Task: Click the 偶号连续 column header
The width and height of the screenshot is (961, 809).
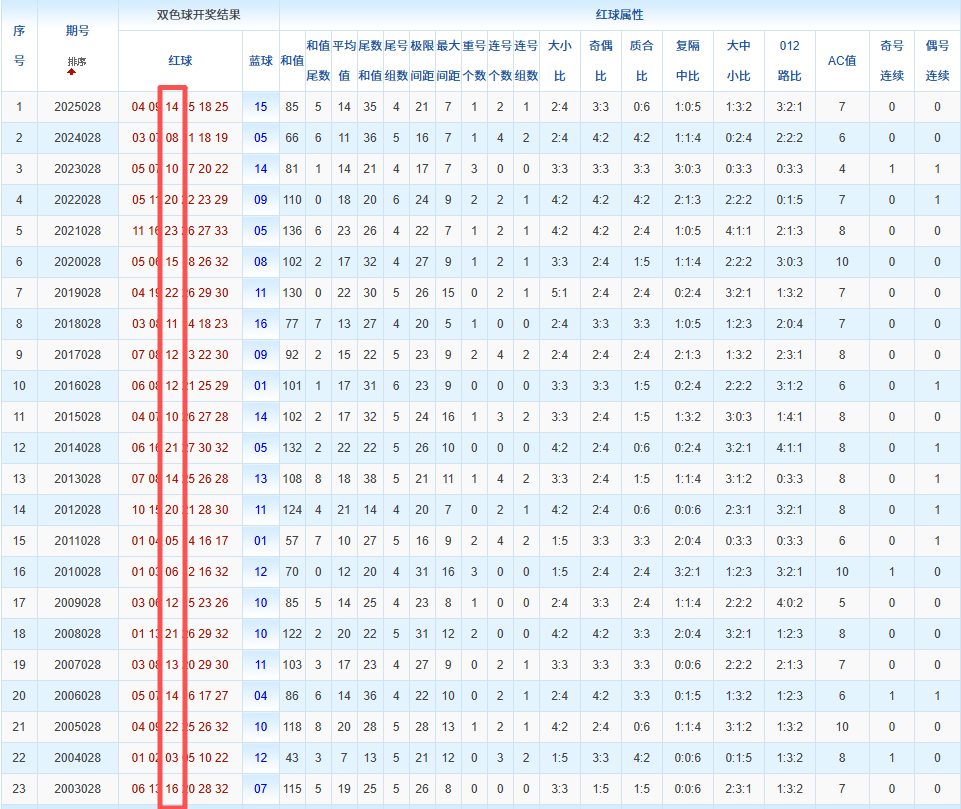Action: click(x=937, y=61)
